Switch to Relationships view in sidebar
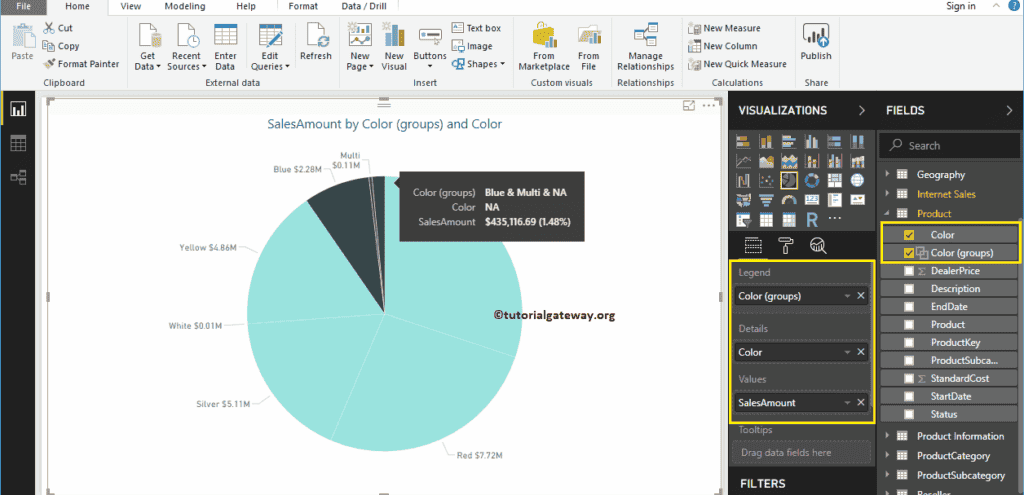The image size is (1024, 495). coord(18,176)
